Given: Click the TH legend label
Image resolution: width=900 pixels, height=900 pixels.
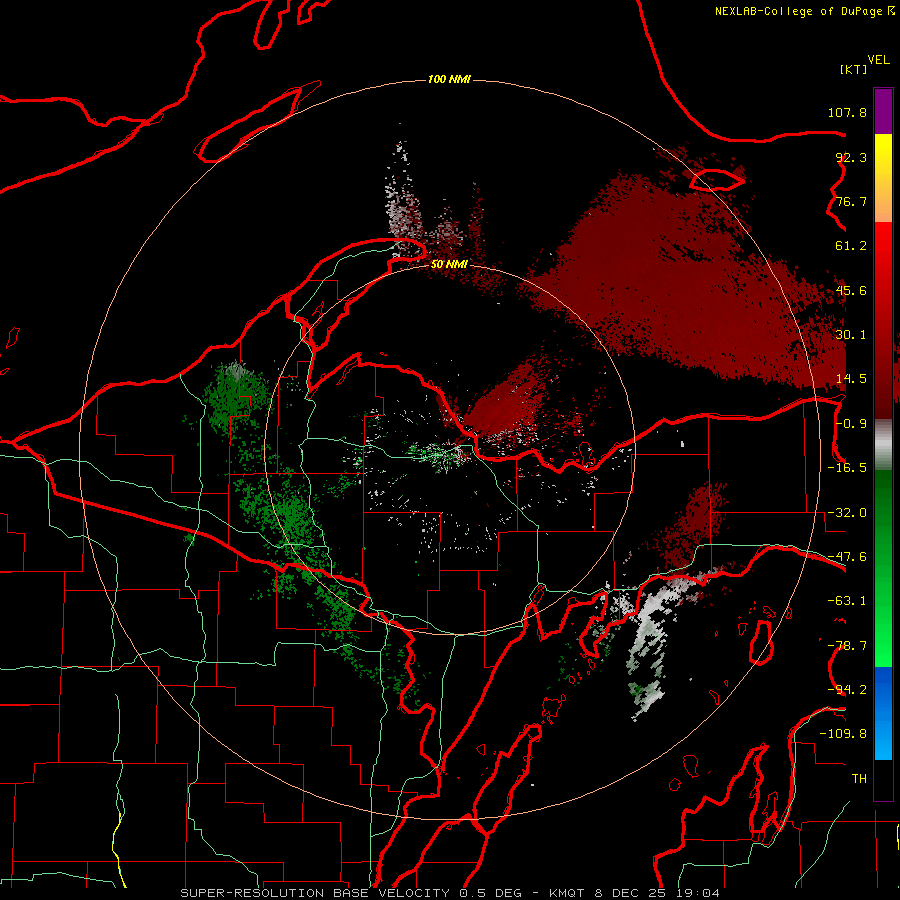Looking at the screenshot, I should pyautogui.click(x=859, y=778).
